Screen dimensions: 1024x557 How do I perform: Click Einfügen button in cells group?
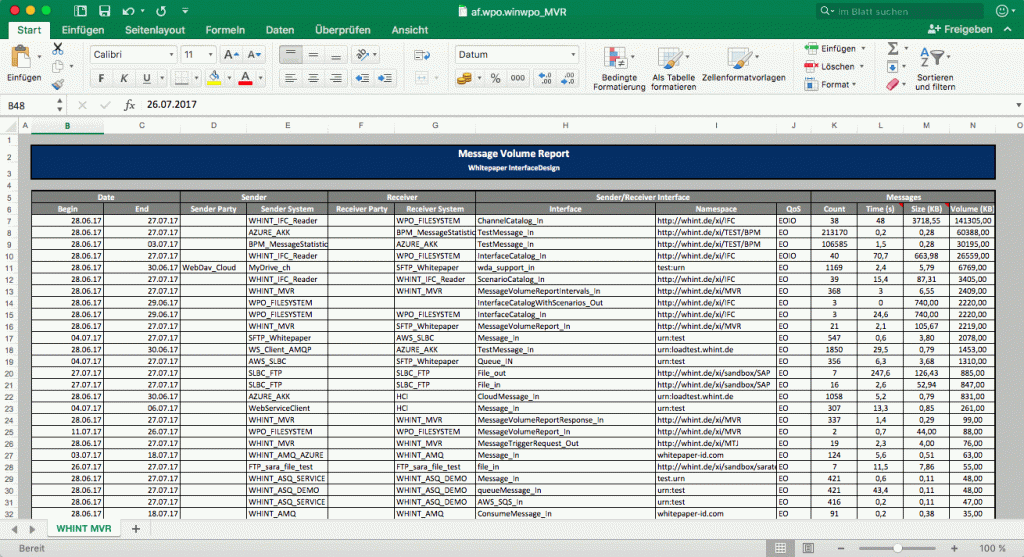(835, 48)
